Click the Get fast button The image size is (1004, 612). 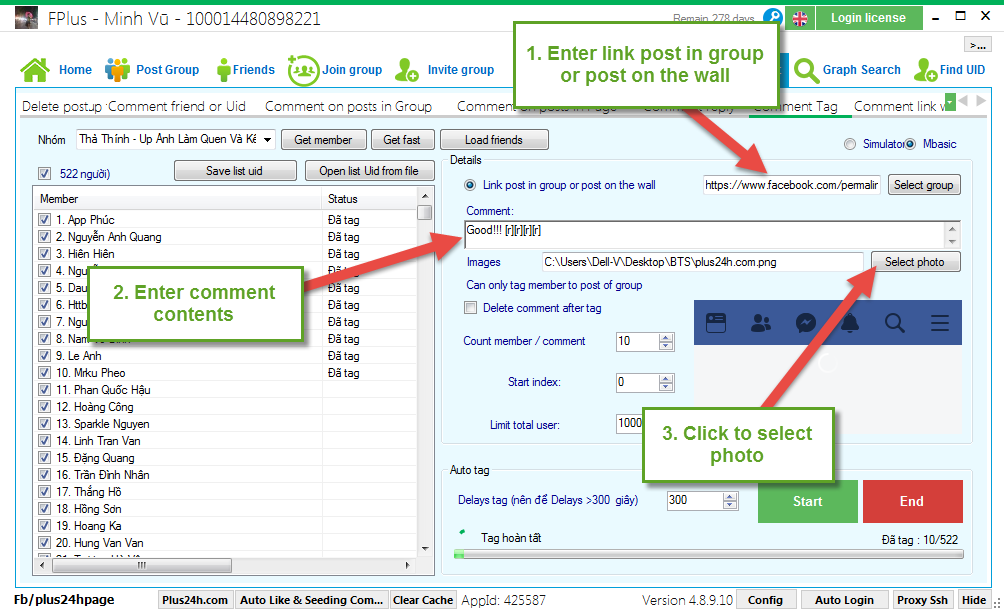(402, 140)
